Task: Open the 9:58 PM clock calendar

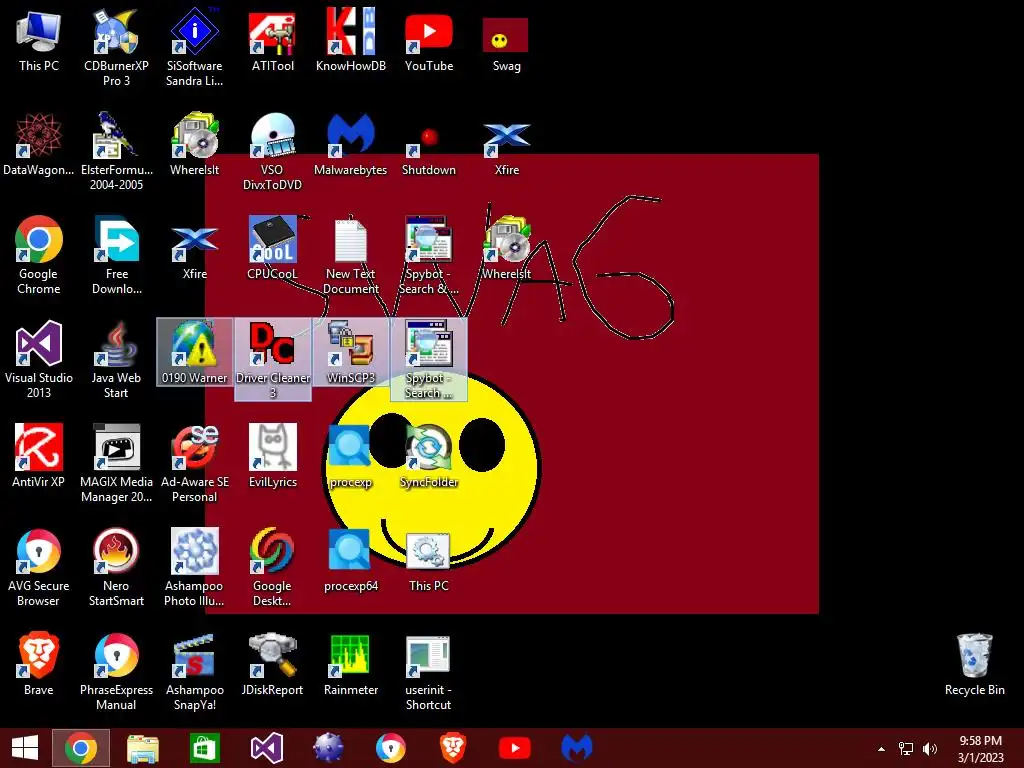Action: pyautogui.click(x=980, y=749)
